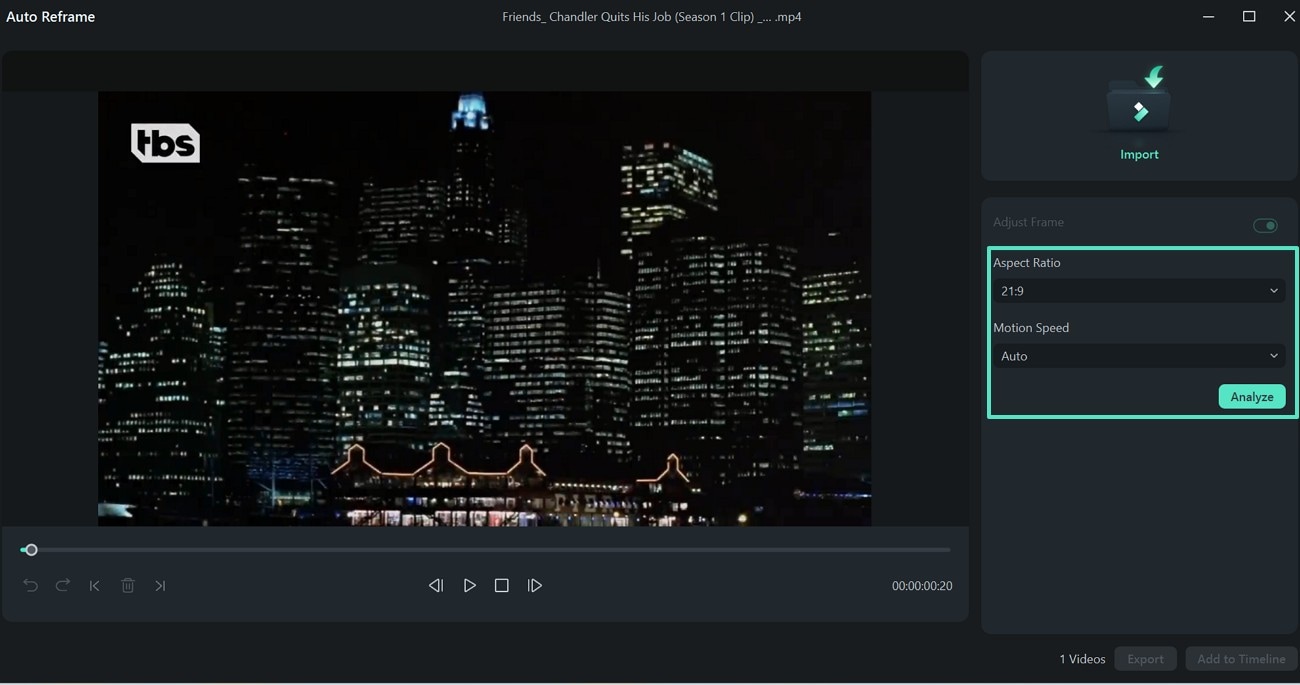Toggle the Adjust Frame switch off
Viewport: 1300px width, 685px height.
pos(1265,225)
